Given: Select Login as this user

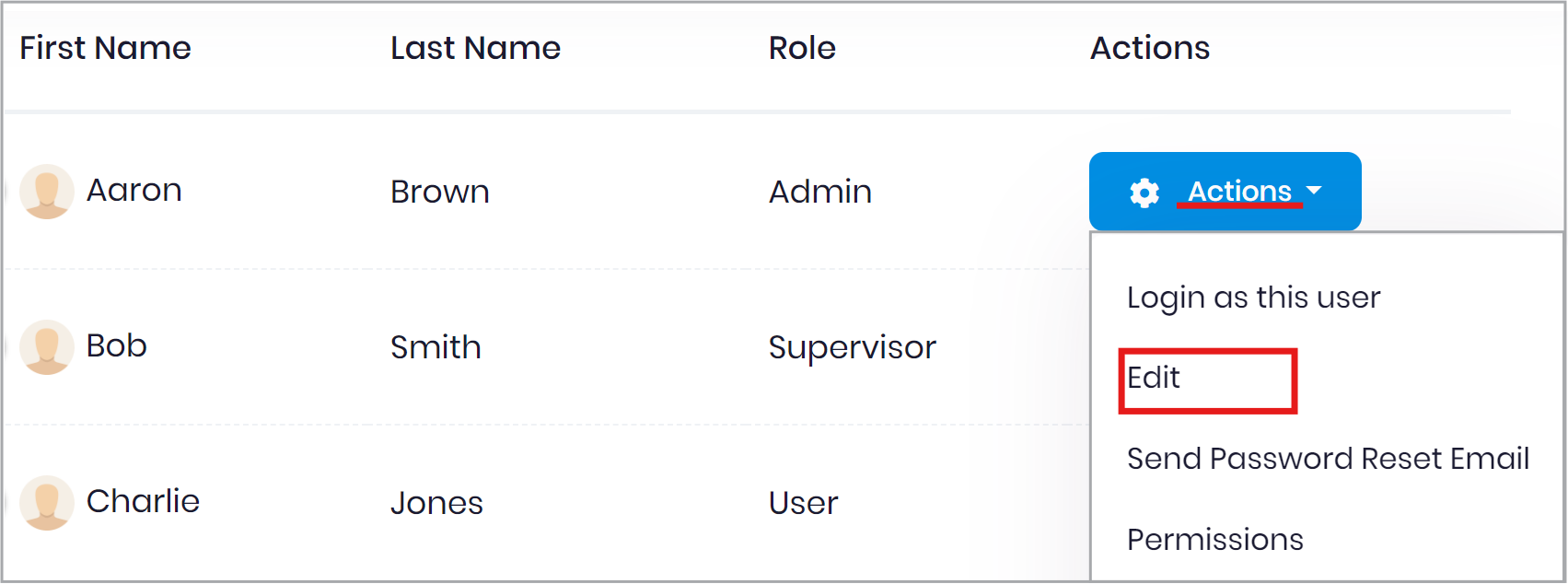Looking at the screenshot, I should click(1253, 298).
